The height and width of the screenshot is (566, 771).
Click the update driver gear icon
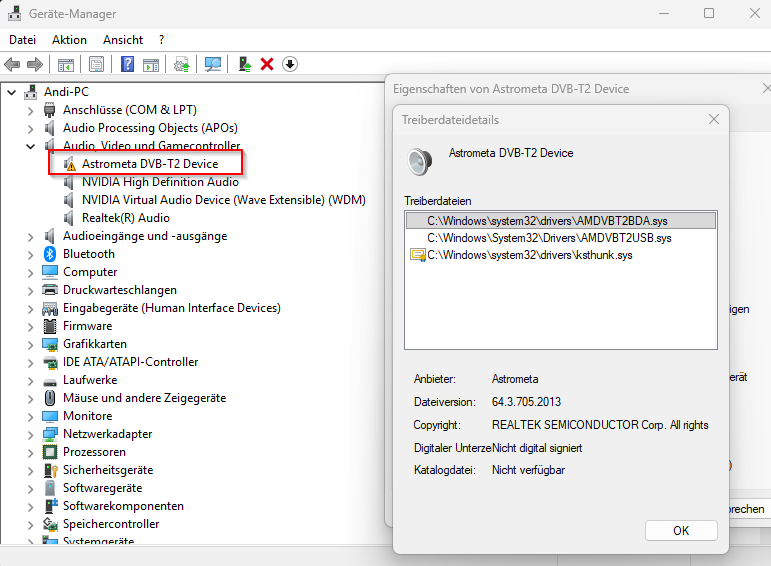pyautogui.click(x=181, y=64)
